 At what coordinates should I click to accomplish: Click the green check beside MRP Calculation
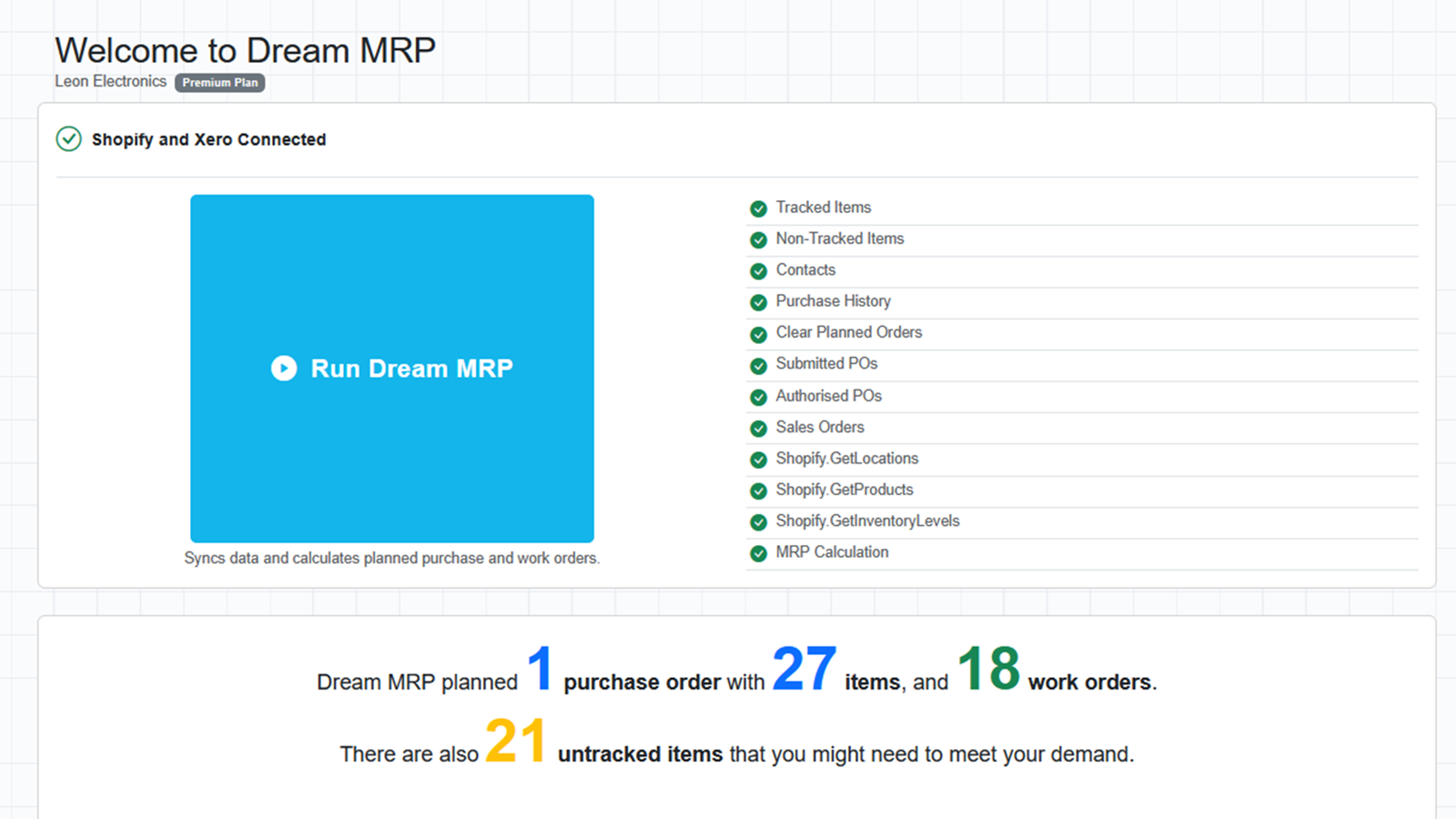[758, 553]
